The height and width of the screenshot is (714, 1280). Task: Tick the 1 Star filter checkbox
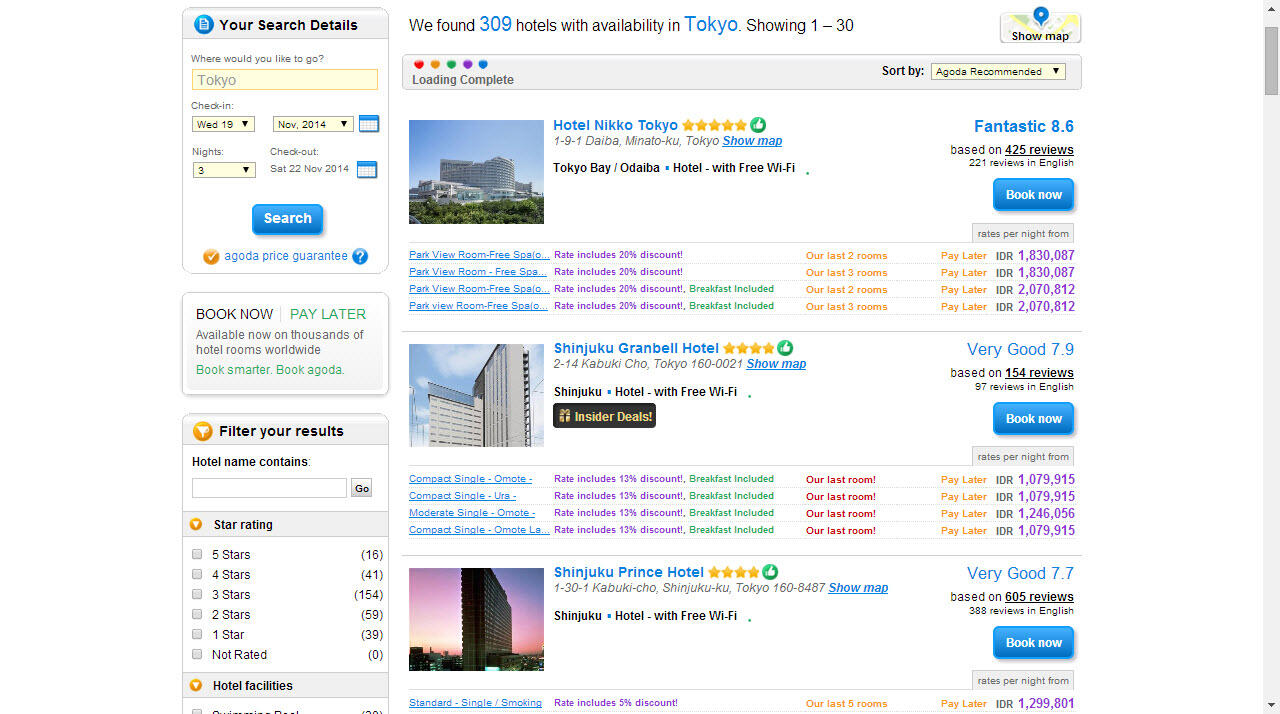(197, 634)
